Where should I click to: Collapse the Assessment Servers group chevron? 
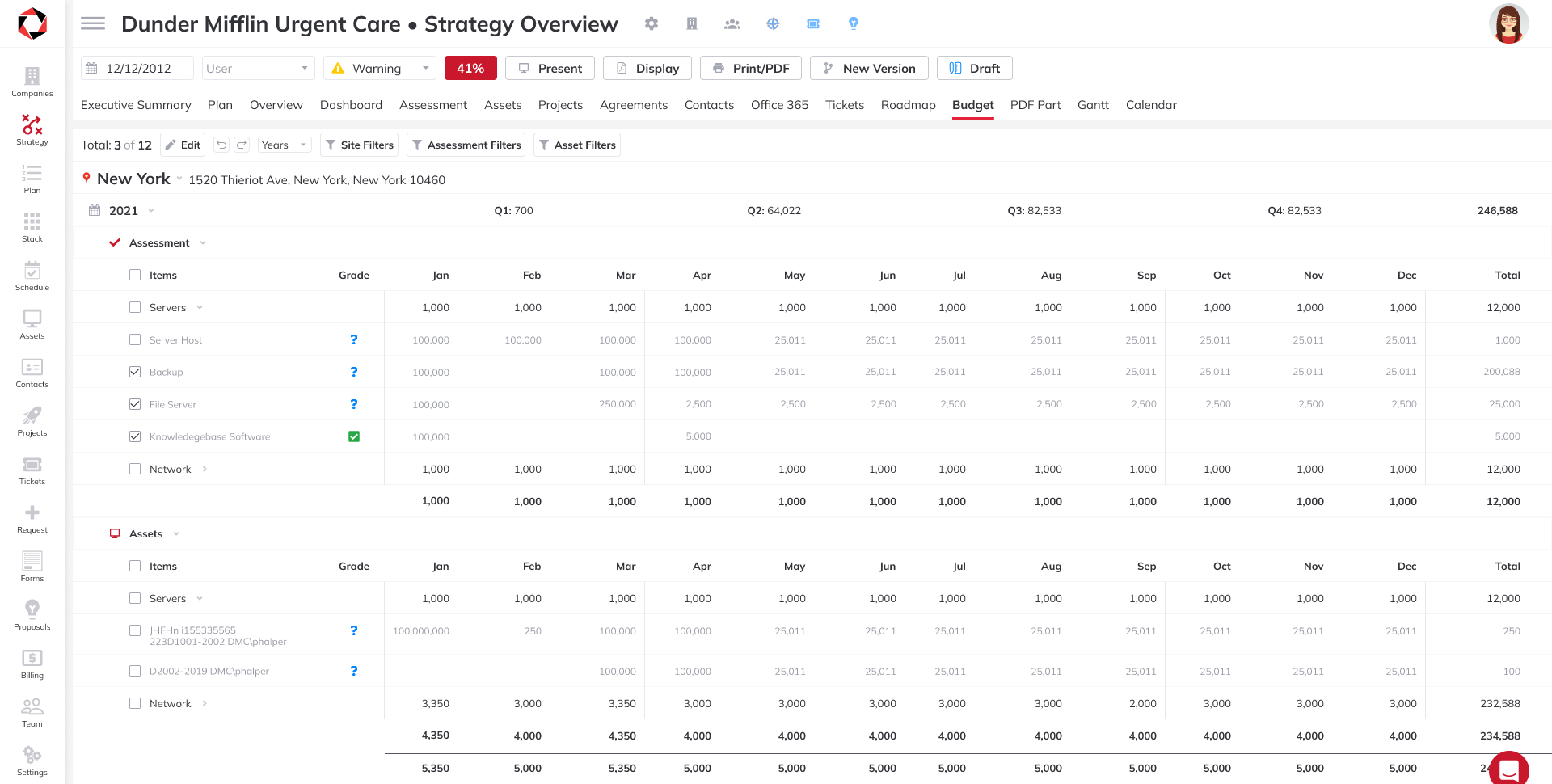coord(200,308)
